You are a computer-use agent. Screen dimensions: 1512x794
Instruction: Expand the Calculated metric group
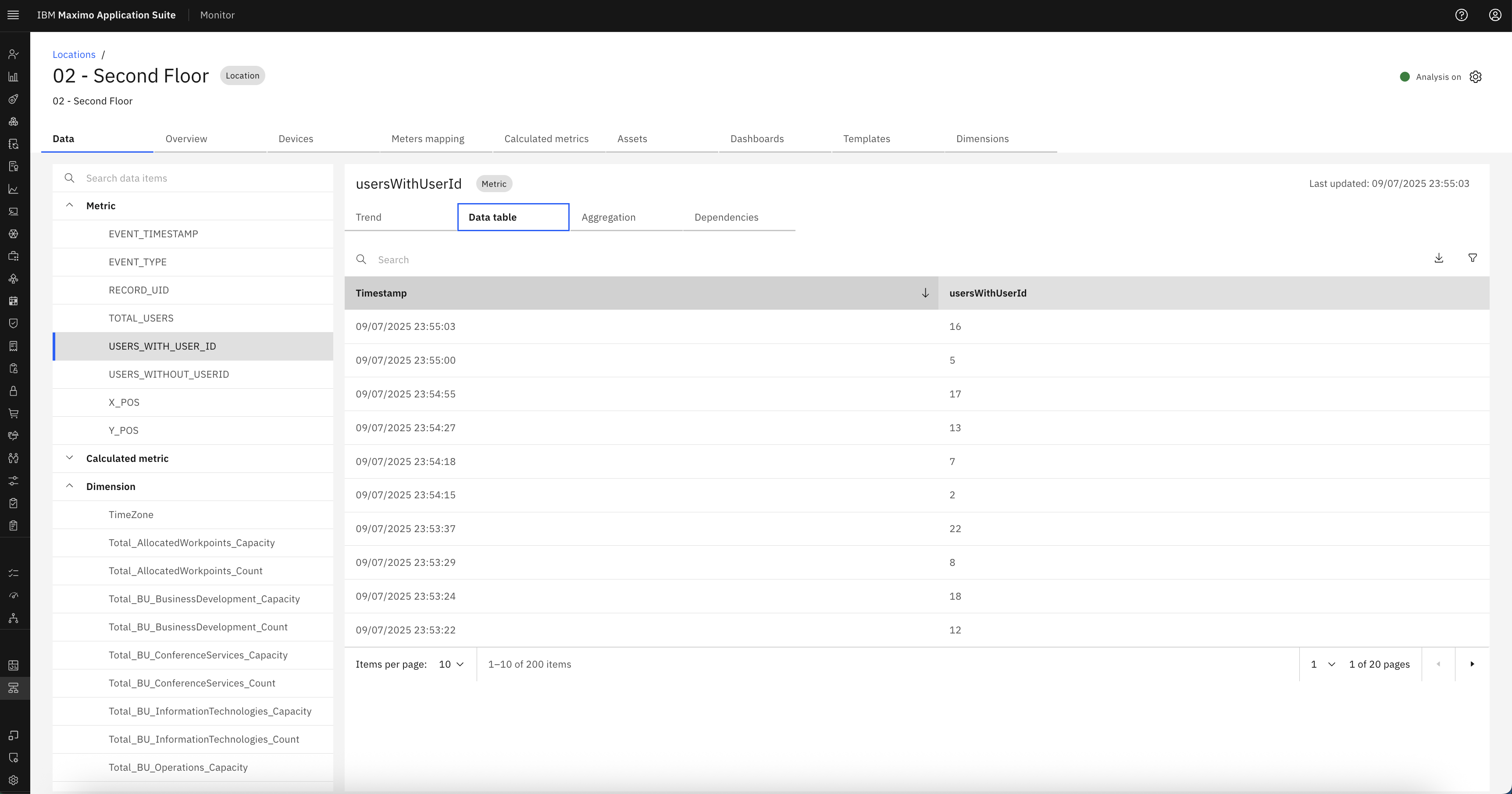point(69,458)
